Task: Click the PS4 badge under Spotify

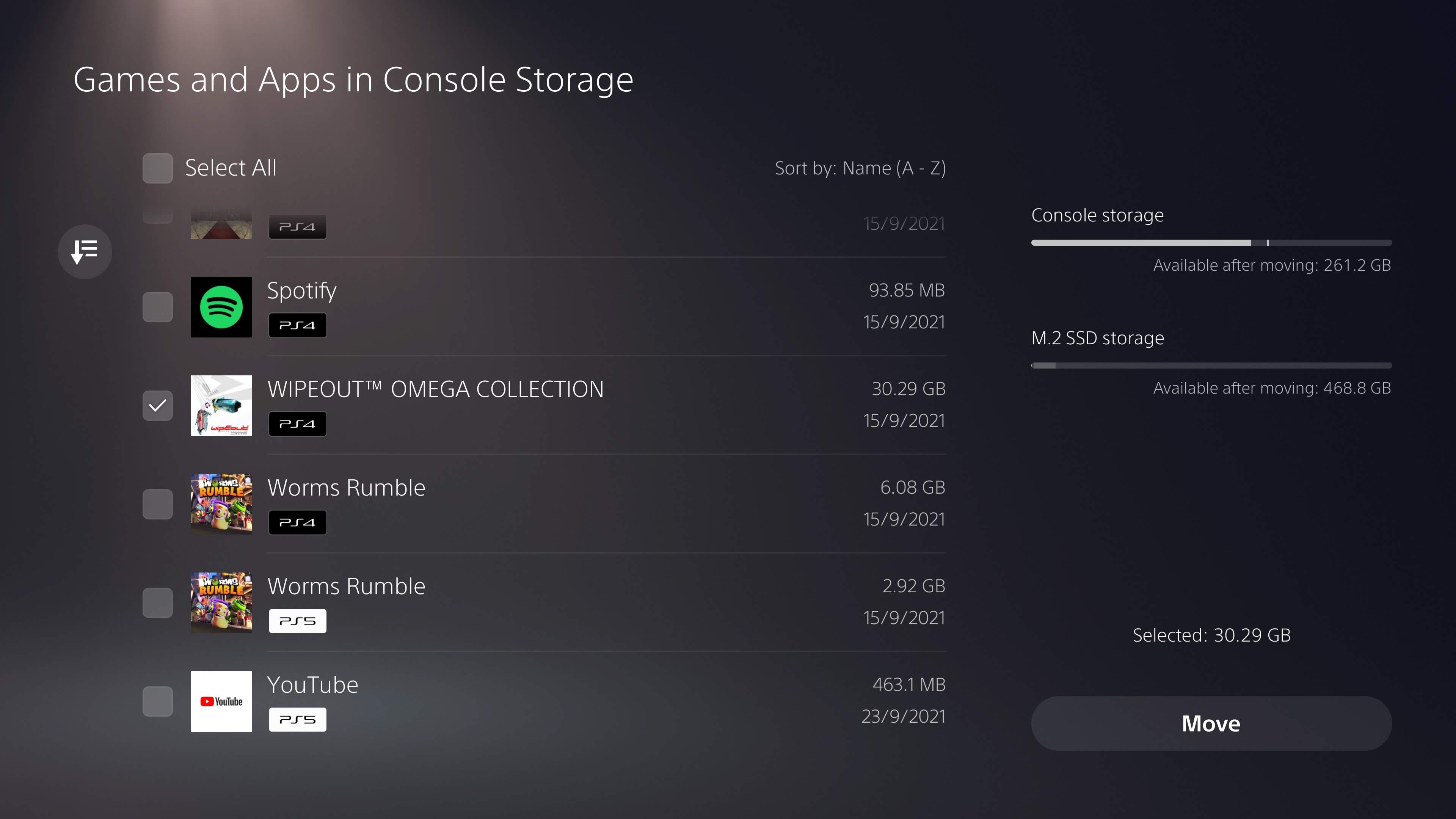Action: 297,326
